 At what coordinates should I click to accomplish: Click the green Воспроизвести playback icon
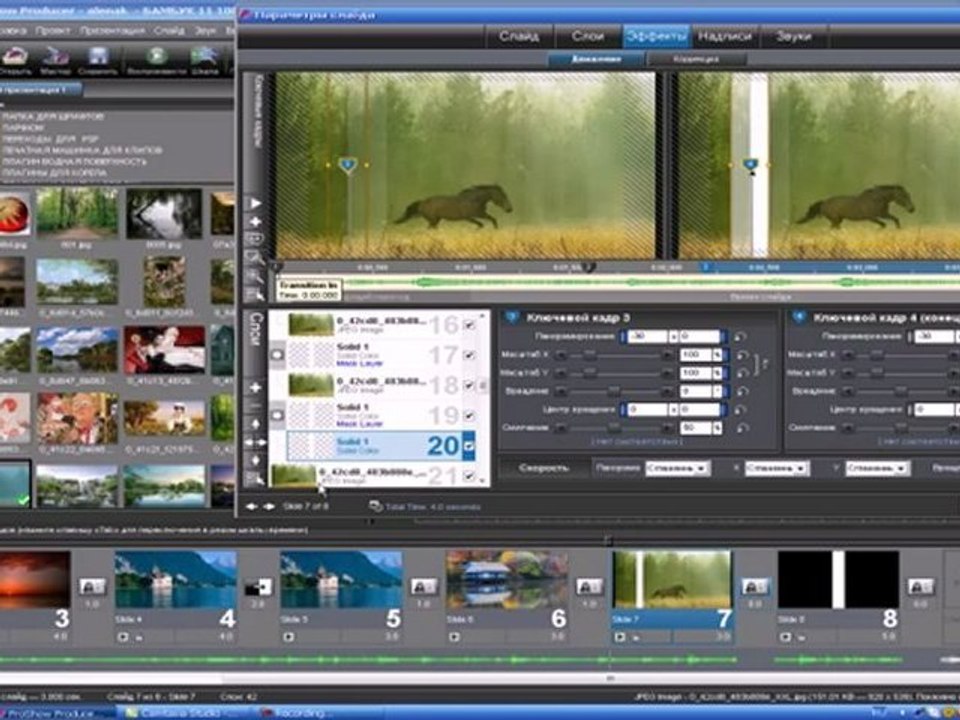(x=156, y=56)
